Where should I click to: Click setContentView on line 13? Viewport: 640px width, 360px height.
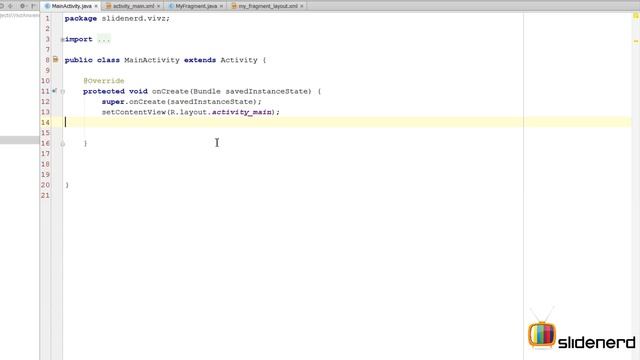[x=134, y=112]
